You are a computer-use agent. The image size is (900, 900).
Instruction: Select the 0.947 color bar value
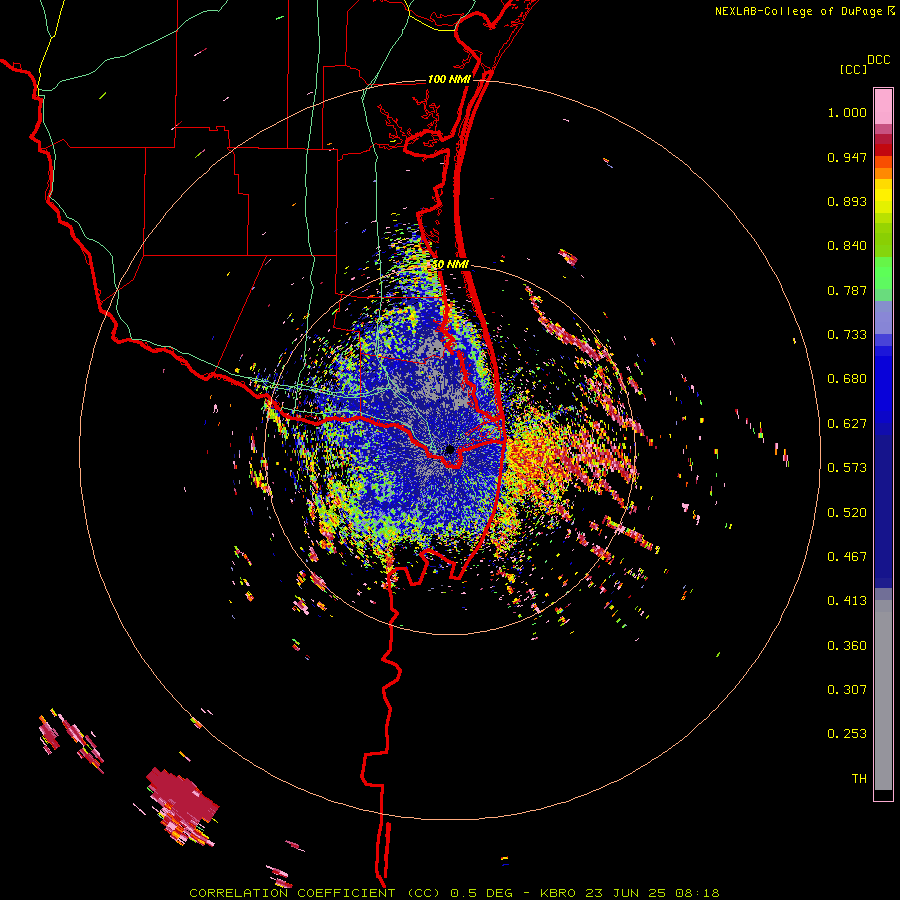[847, 157]
